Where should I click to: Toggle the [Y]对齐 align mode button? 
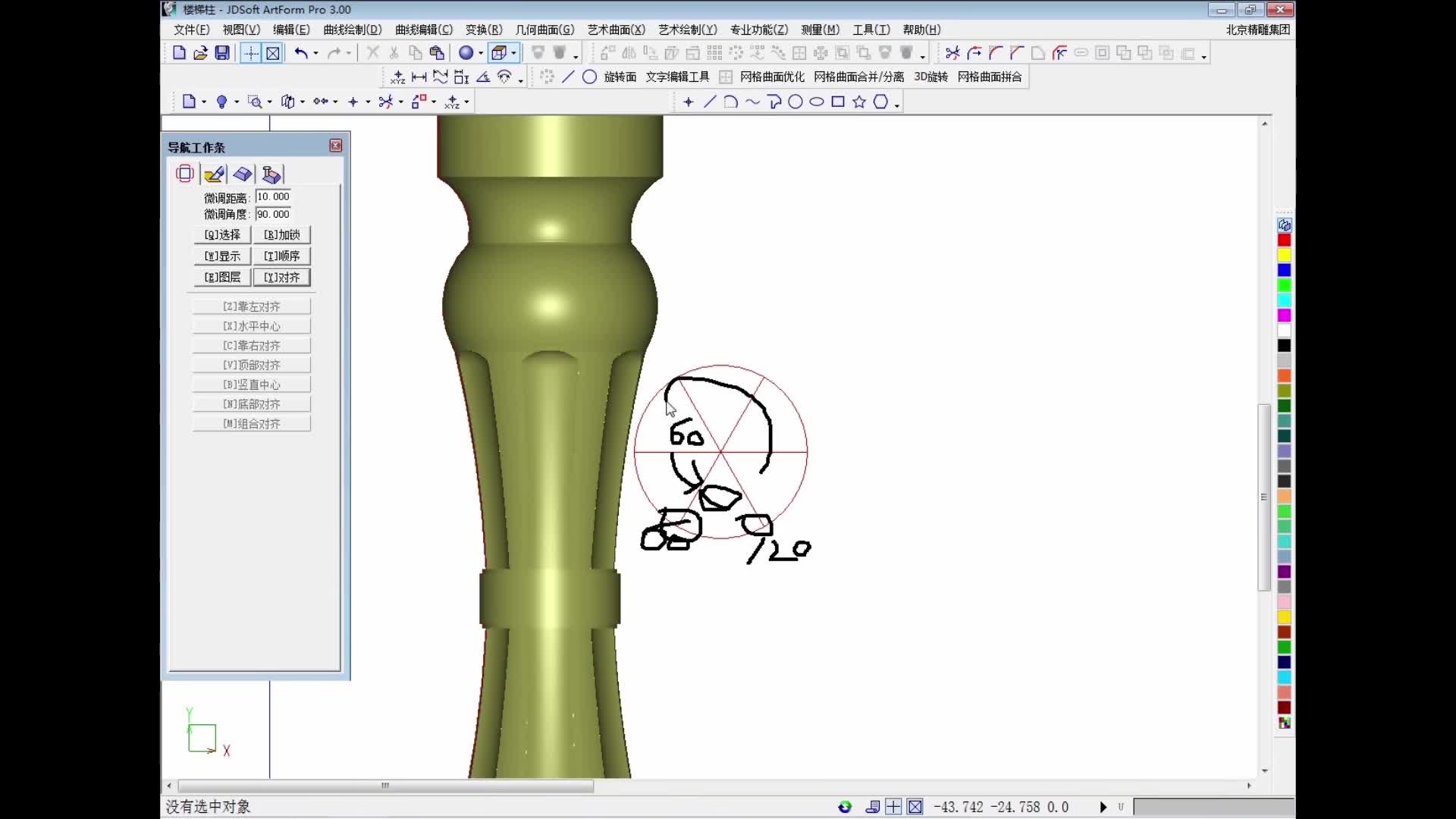281,278
